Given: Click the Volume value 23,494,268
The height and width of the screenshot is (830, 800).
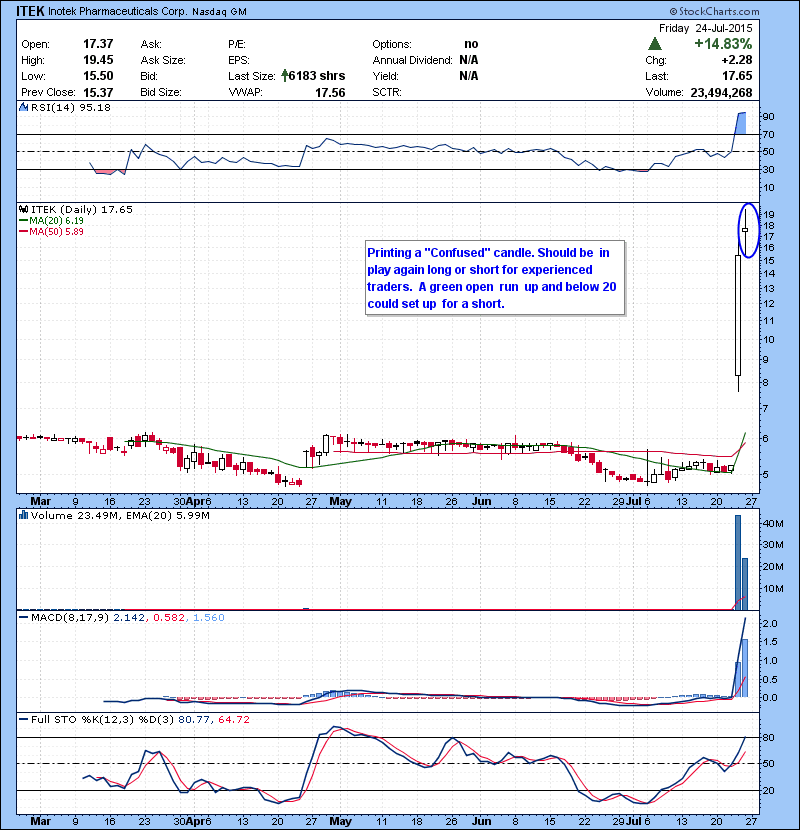Looking at the screenshot, I should pyautogui.click(x=721, y=93).
